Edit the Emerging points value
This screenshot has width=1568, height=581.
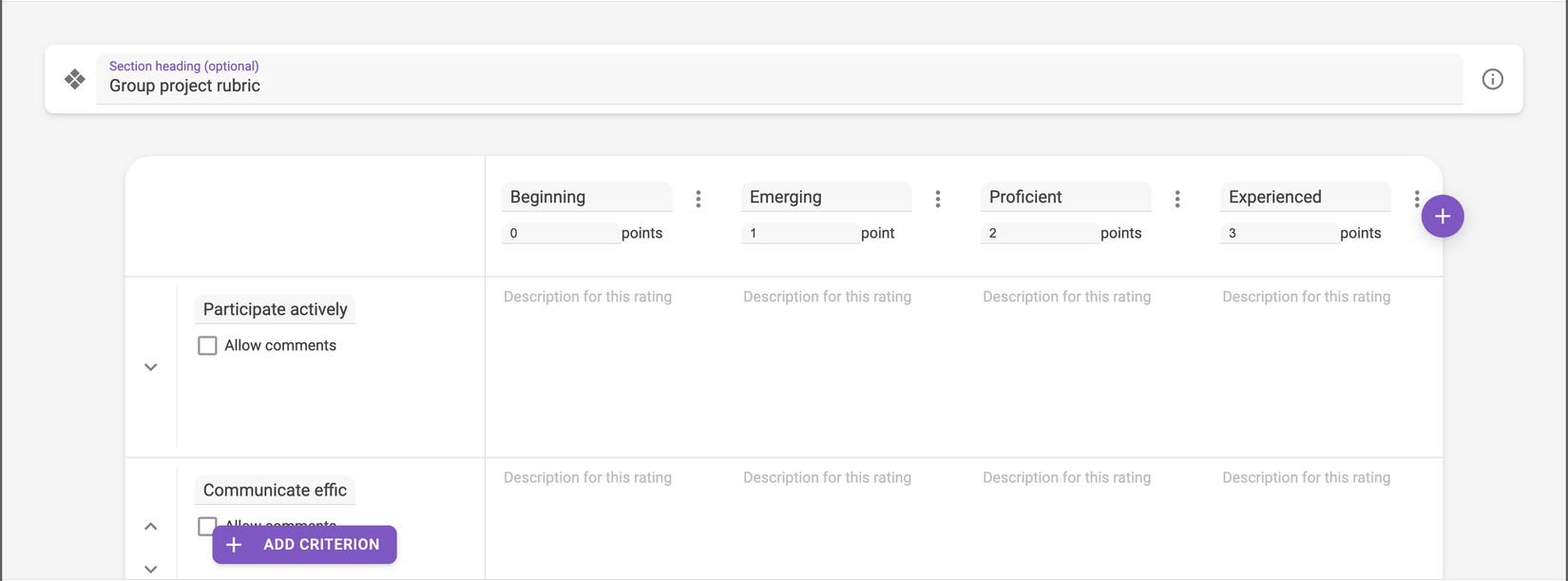[800, 233]
